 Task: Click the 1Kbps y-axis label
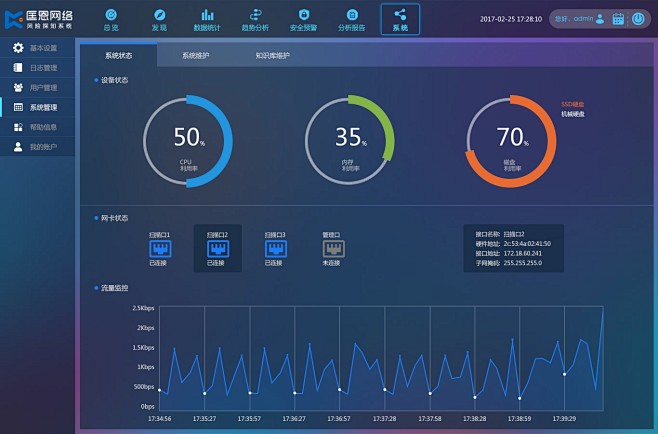(x=146, y=367)
